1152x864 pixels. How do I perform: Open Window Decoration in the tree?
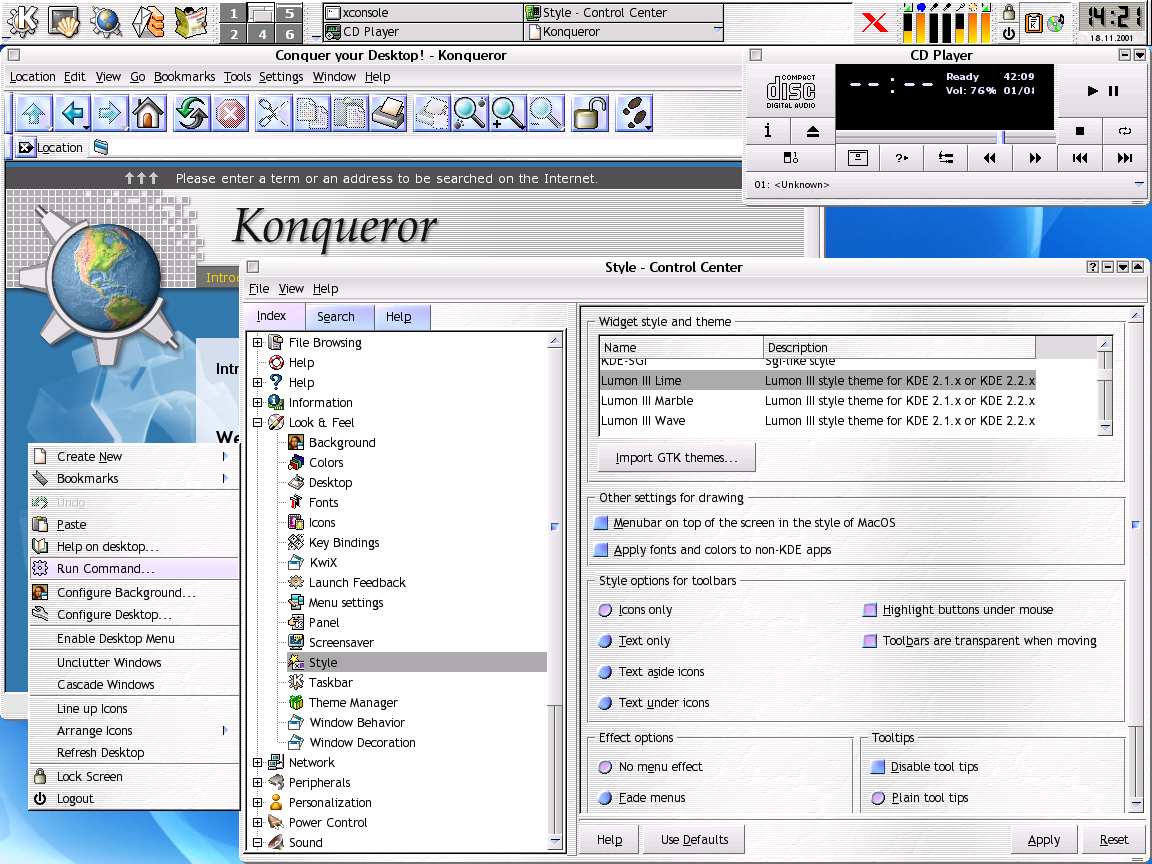pos(362,743)
